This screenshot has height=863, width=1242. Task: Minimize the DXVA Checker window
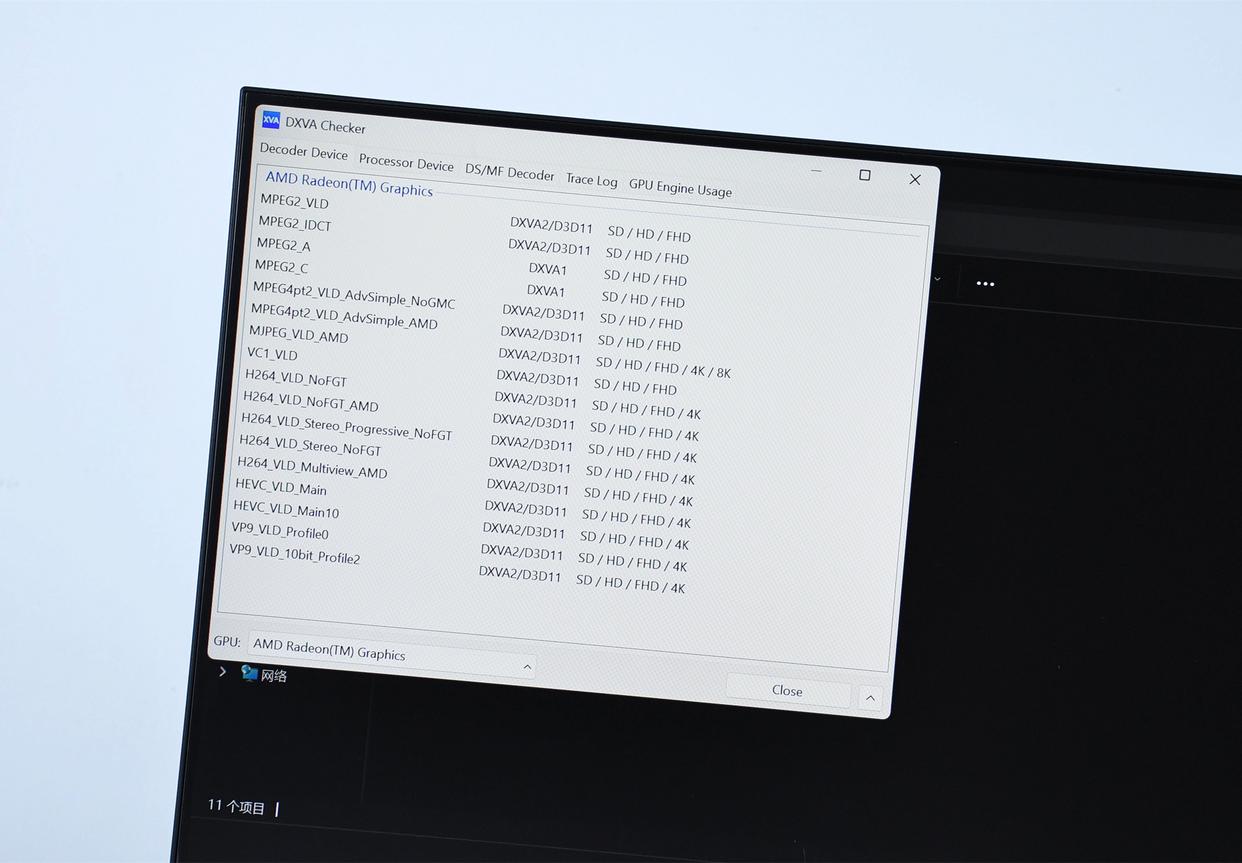click(x=817, y=171)
